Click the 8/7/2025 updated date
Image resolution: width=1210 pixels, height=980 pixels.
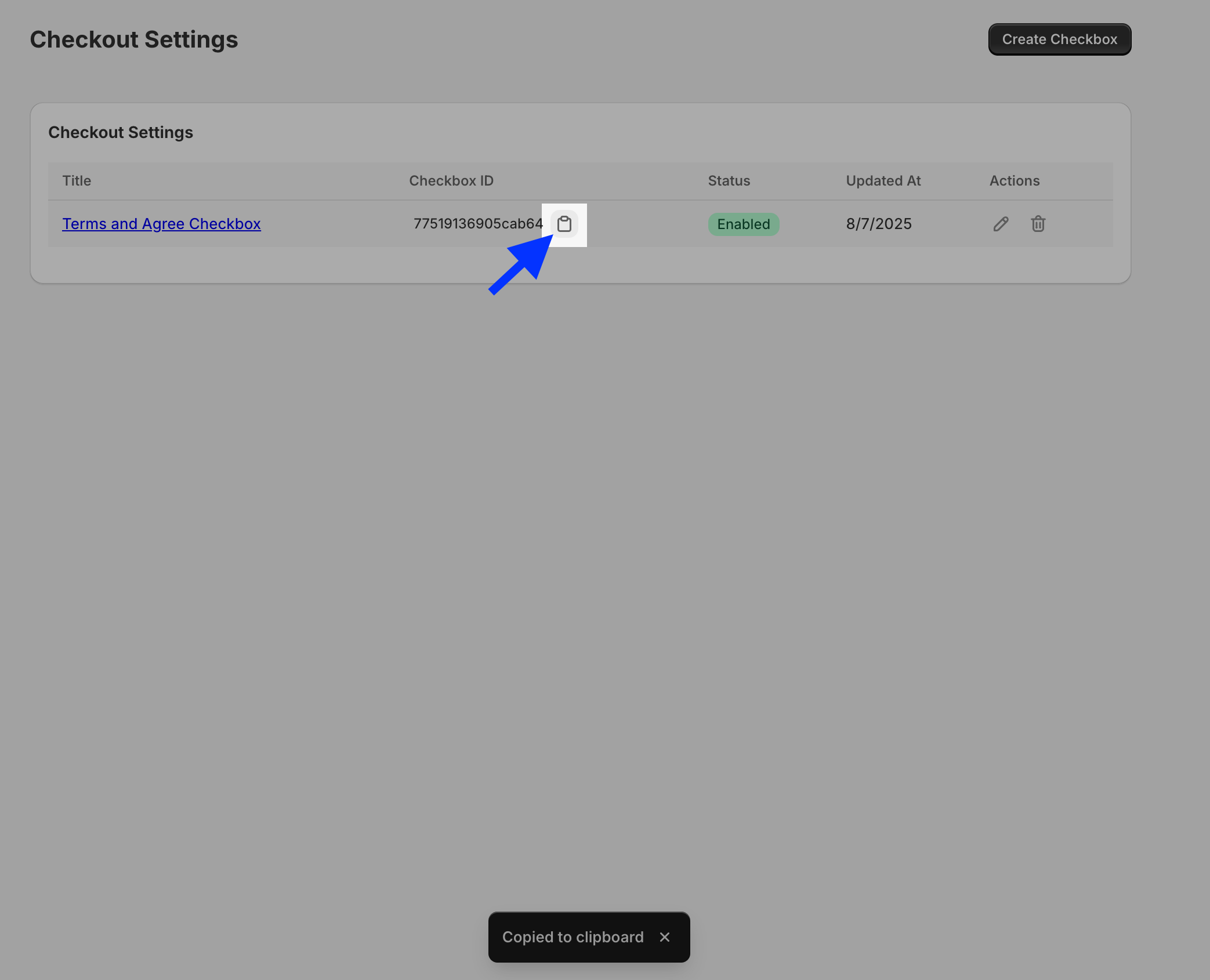(878, 224)
